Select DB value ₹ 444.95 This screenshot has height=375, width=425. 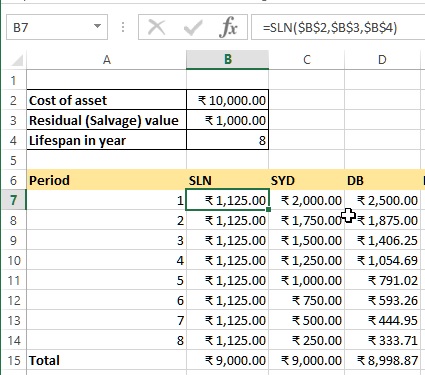click(x=382, y=320)
